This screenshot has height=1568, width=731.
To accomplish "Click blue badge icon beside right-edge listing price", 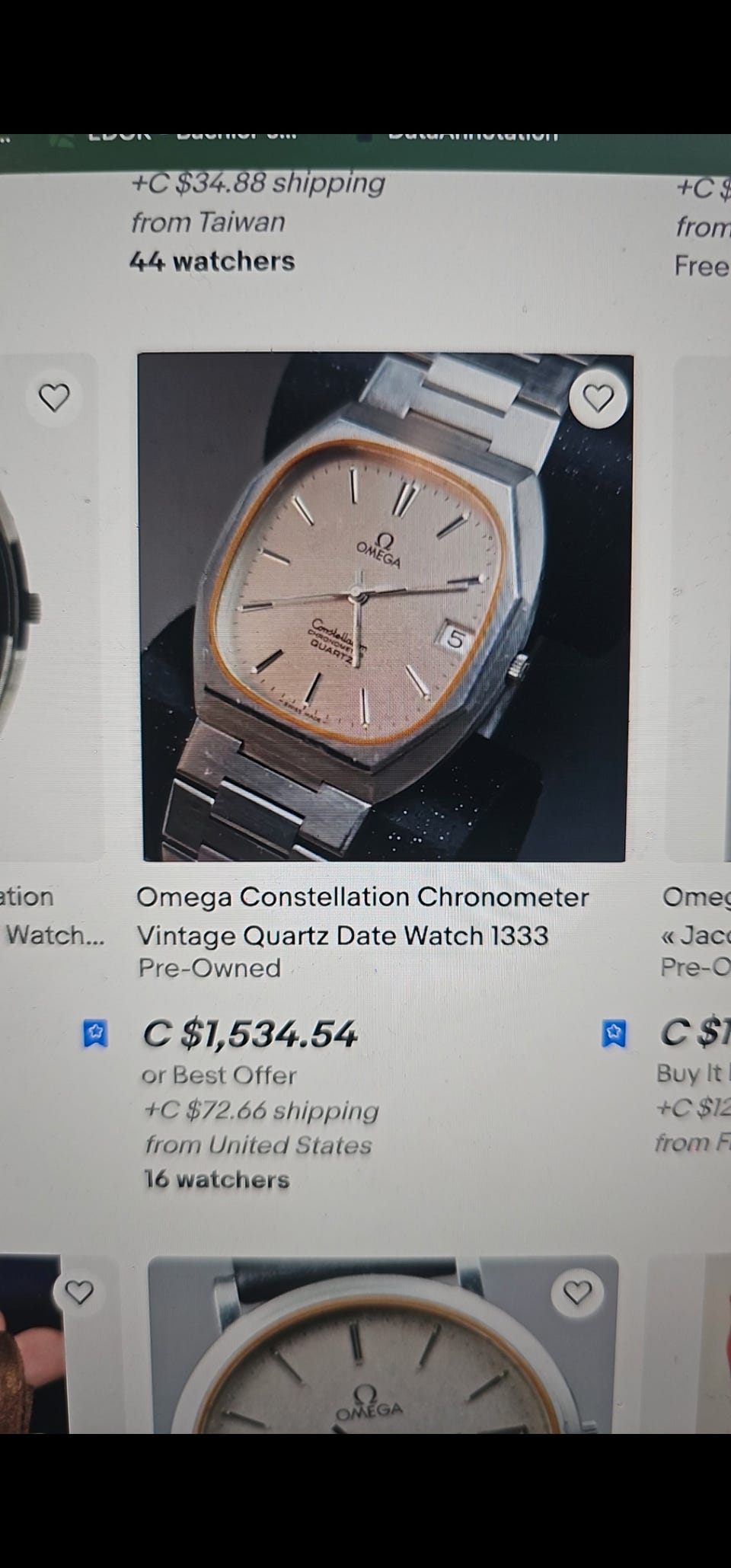I will (x=614, y=1033).
